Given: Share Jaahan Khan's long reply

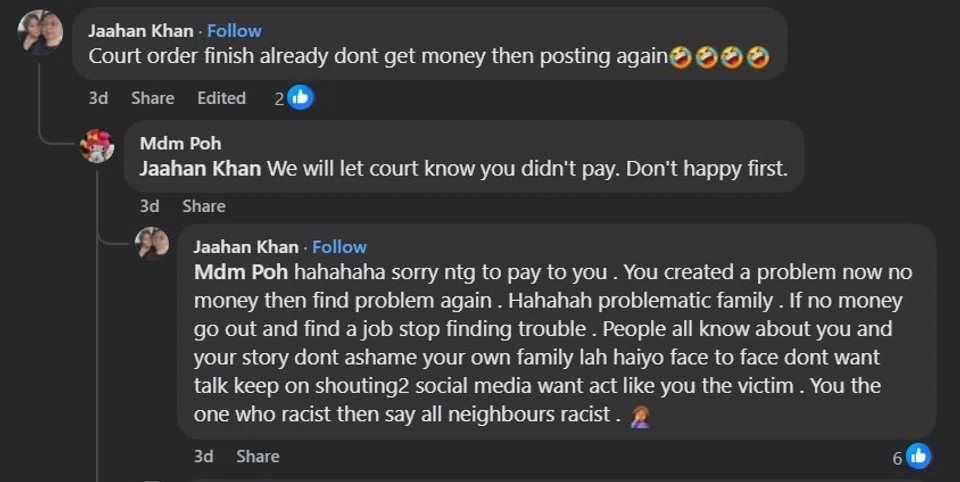Looking at the screenshot, I should (257, 456).
